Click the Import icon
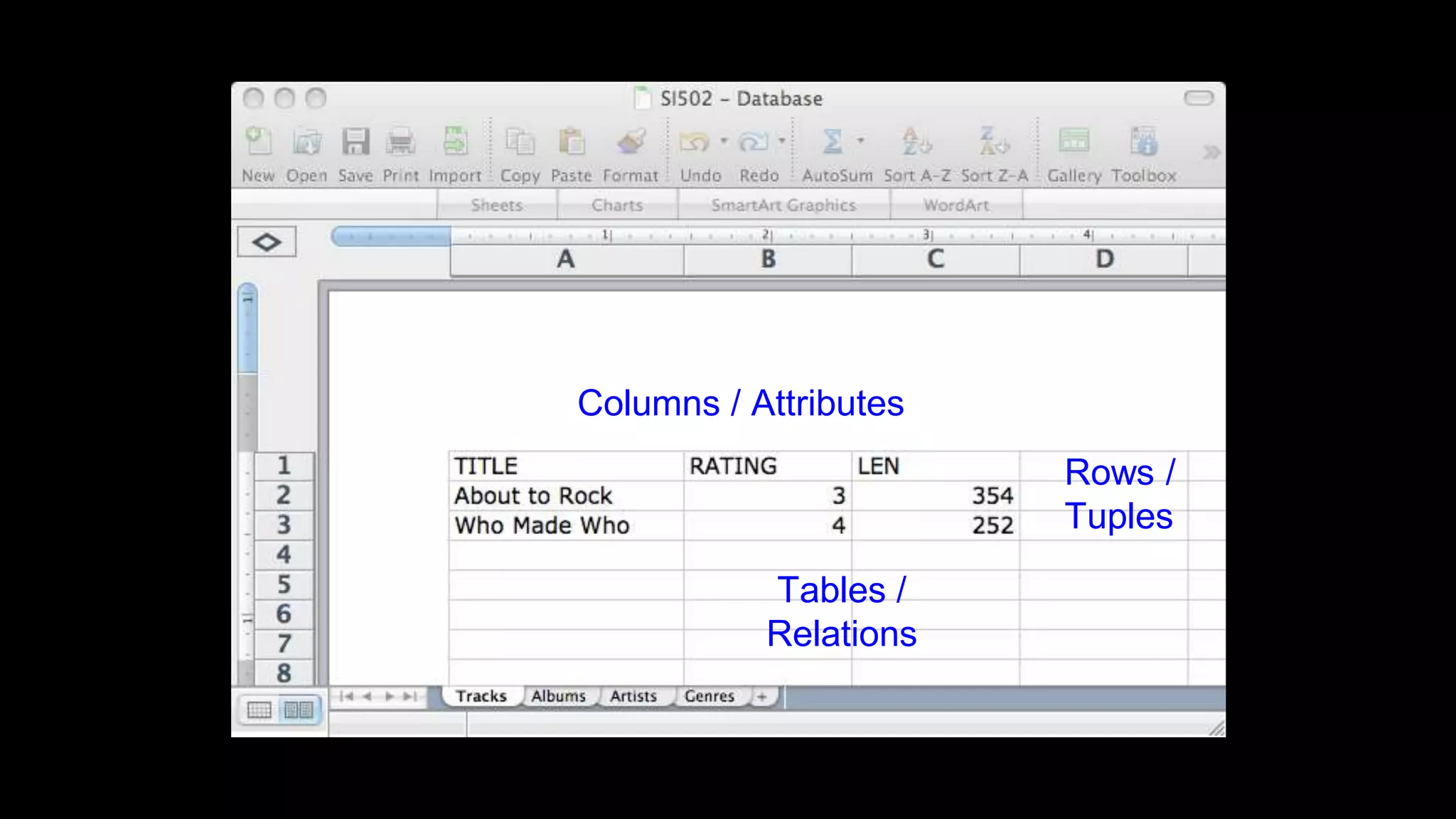The image size is (1456, 819). (455, 141)
